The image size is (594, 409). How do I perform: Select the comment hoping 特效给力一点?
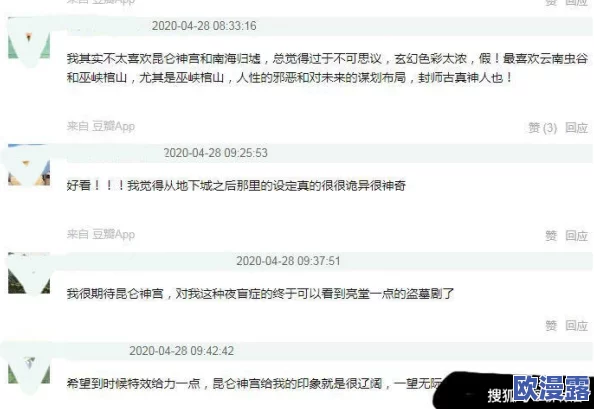click(x=254, y=384)
